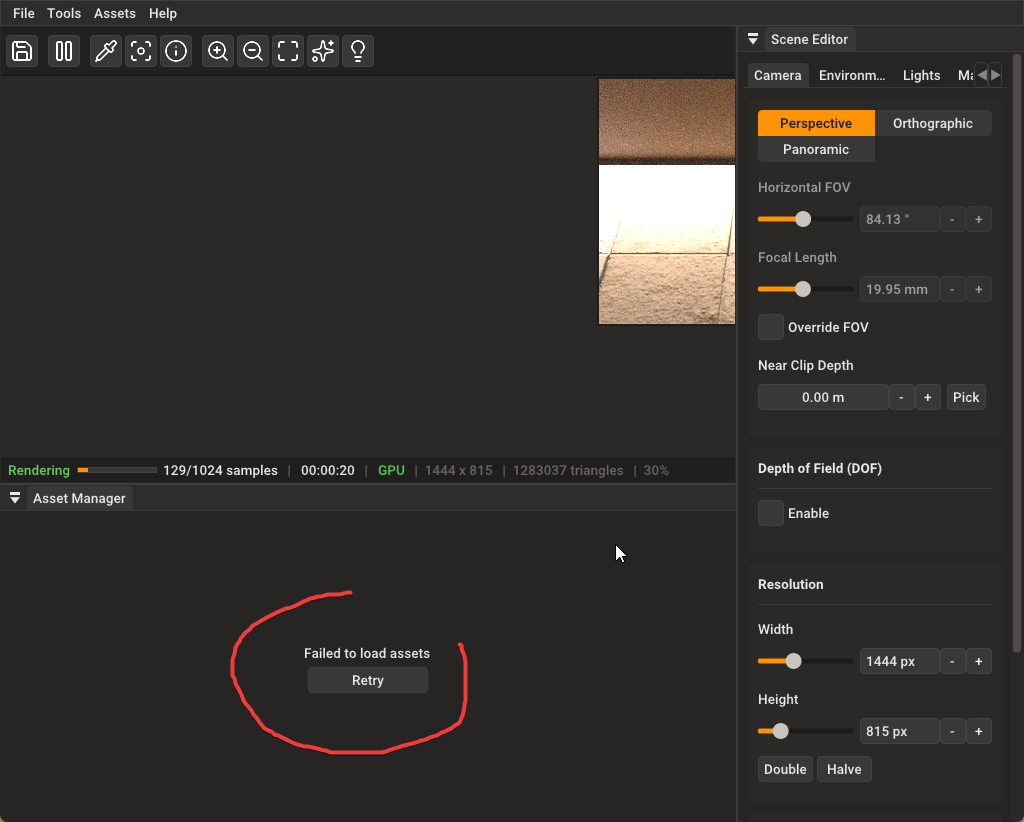Screen dimensions: 1024x822
Task: Collapse the Scene Editor panel triangle
Action: pyautogui.click(x=753, y=40)
